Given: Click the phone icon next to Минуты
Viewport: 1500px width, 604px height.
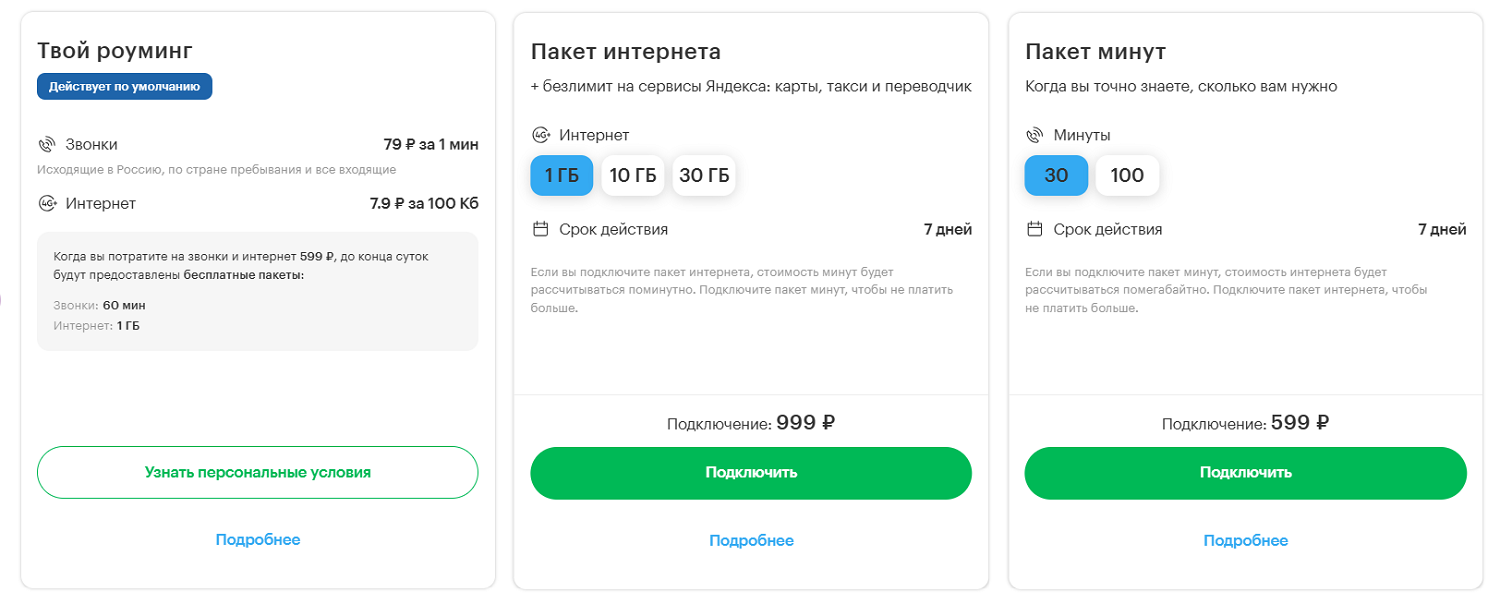Looking at the screenshot, I should pyautogui.click(x=1035, y=135).
